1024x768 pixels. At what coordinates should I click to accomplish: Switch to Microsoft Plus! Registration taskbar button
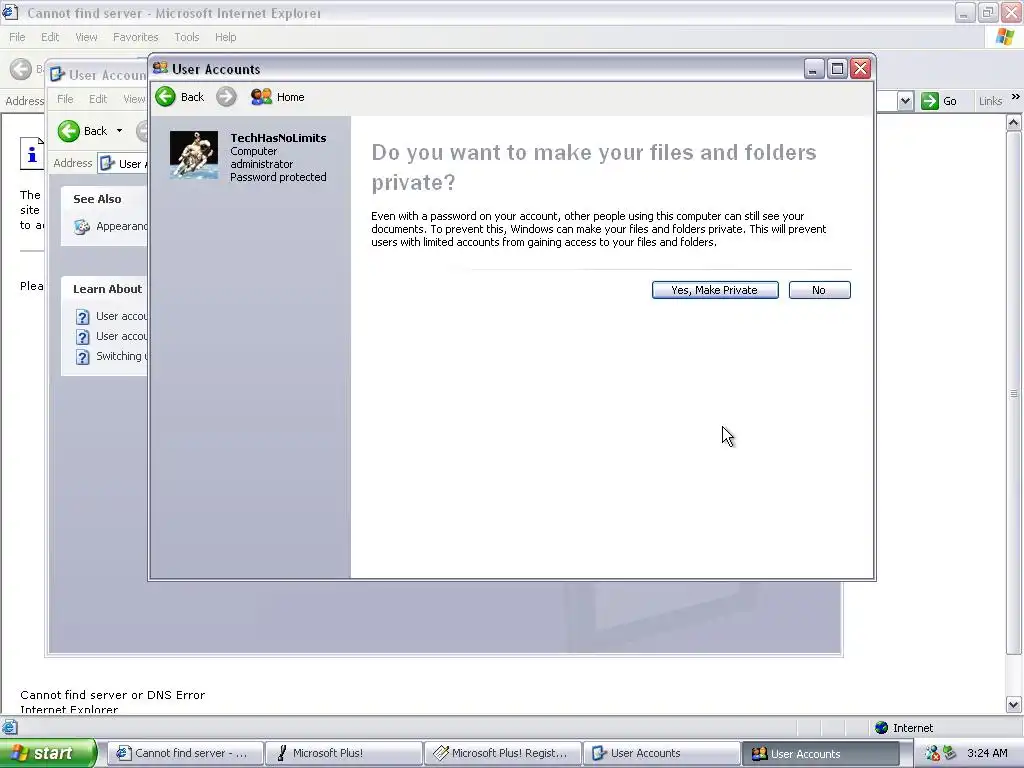(503, 753)
